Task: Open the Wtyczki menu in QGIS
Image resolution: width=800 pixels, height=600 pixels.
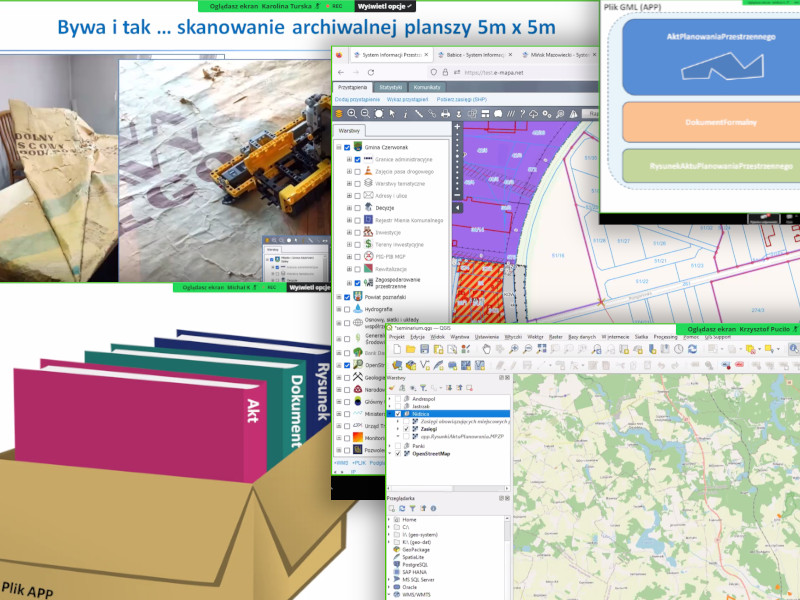Action: click(x=513, y=337)
